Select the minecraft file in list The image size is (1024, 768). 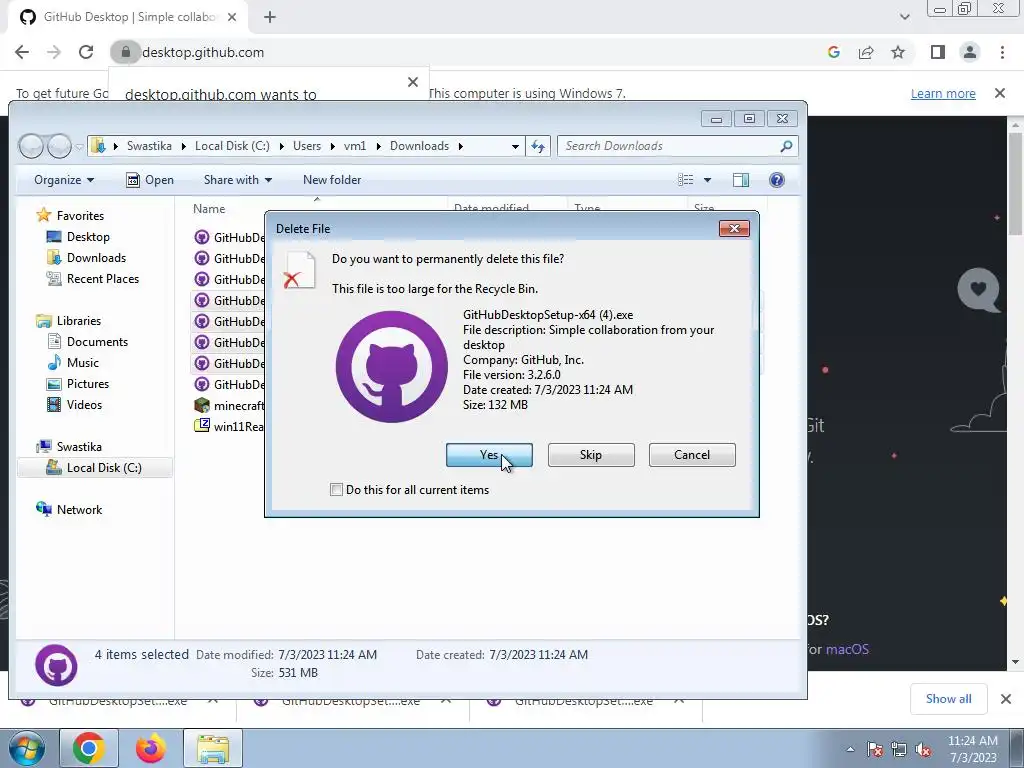[x=229, y=406]
